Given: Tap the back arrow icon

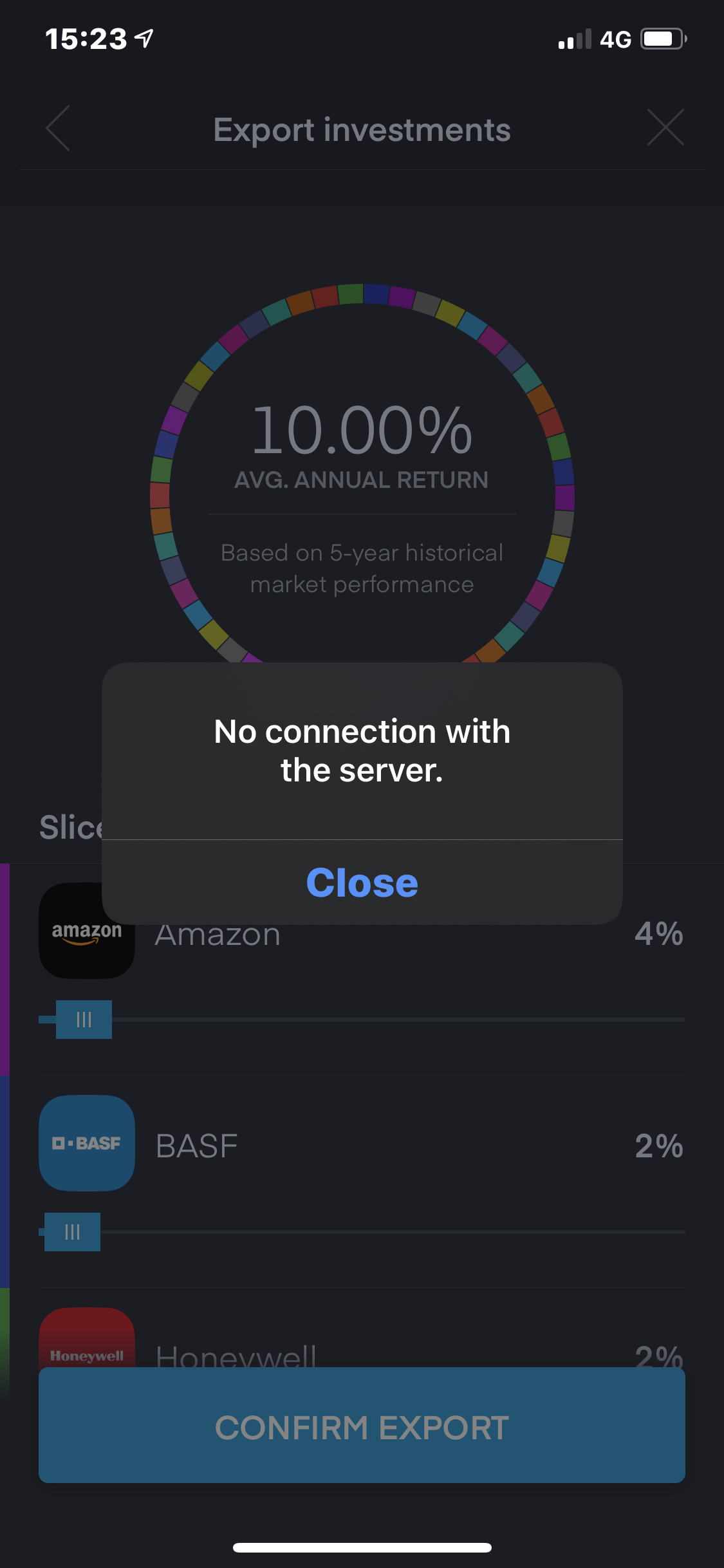Looking at the screenshot, I should point(58,129).
